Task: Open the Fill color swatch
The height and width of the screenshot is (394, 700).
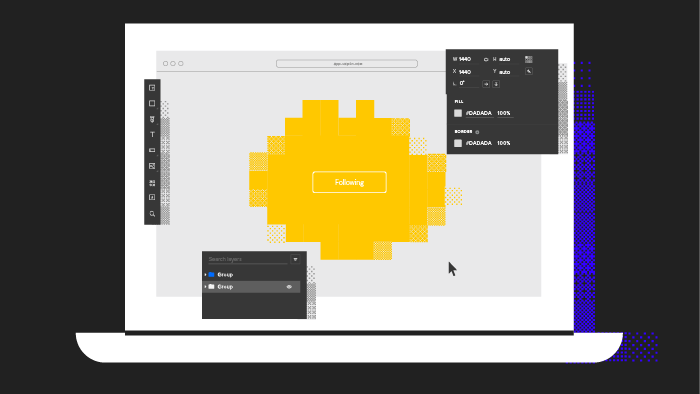Action: click(458, 113)
